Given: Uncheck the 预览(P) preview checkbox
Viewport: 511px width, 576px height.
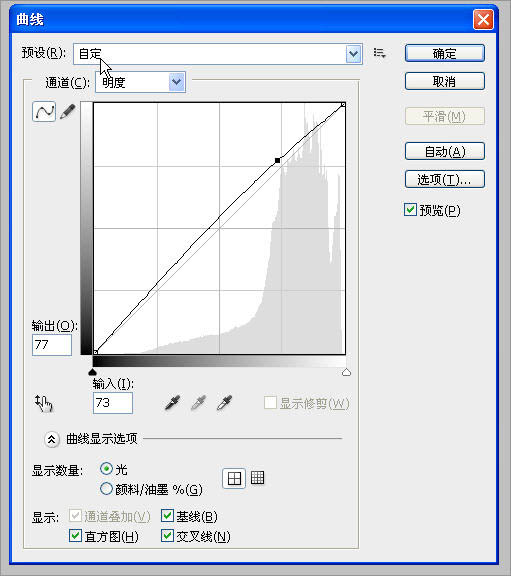Looking at the screenshot, I should click(x=410, y=210).
